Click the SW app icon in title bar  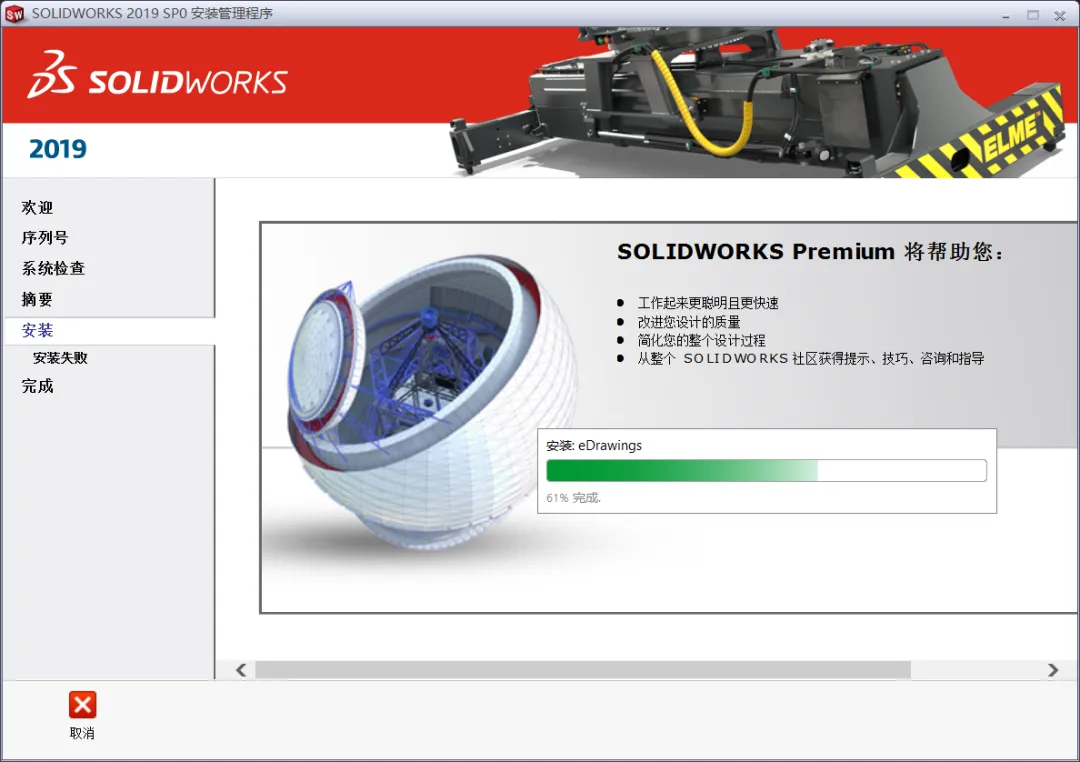14,14
